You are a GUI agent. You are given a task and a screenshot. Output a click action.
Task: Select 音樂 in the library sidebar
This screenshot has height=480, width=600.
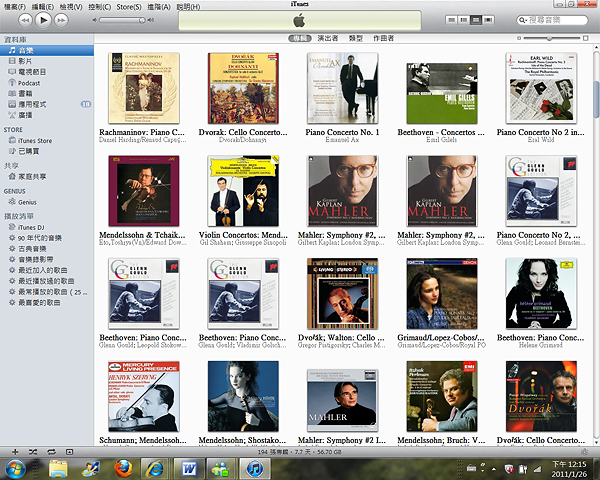coord(47,50)
